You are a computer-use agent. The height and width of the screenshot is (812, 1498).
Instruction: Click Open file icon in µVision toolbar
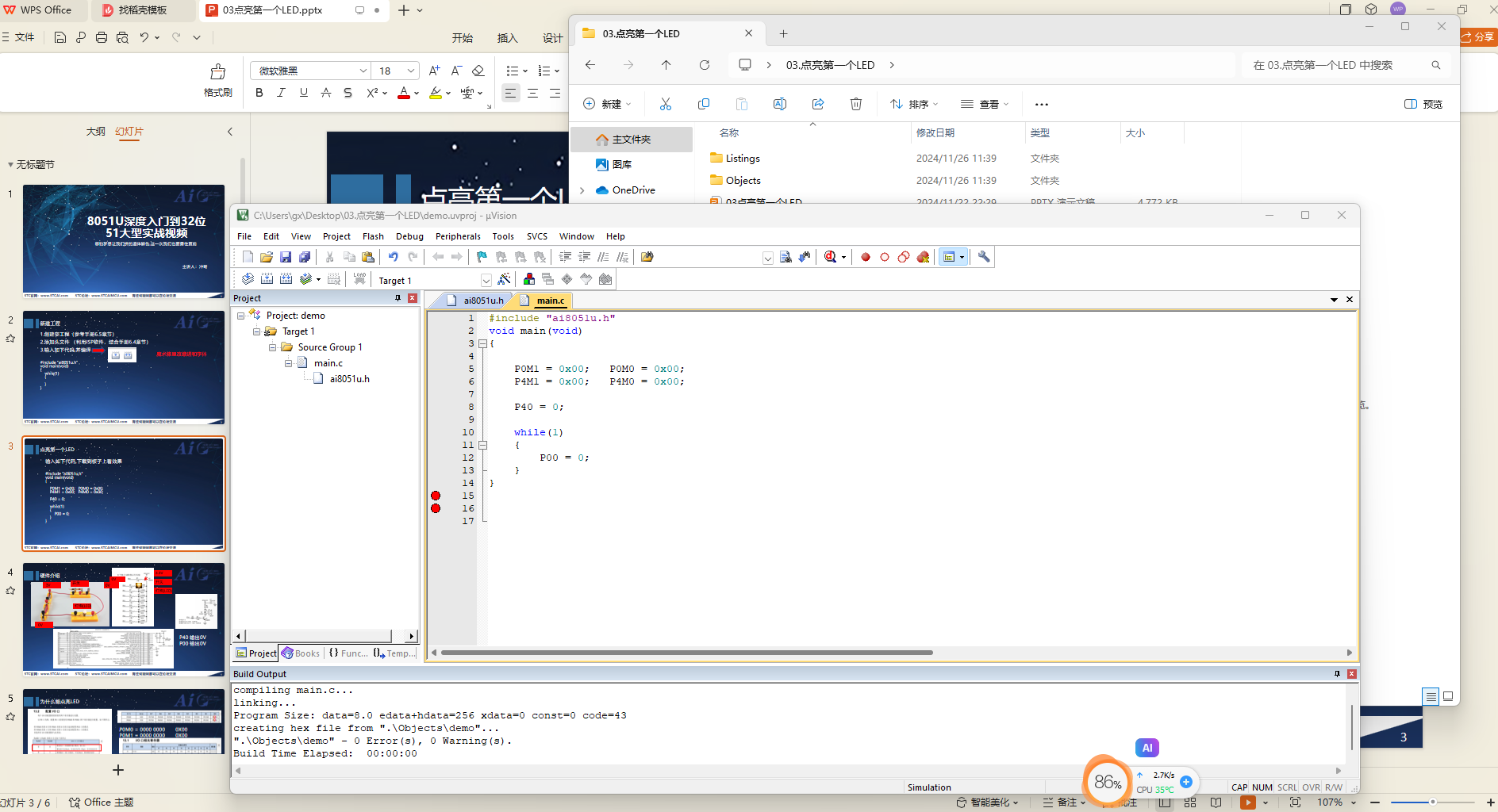(x=267, y=257)
